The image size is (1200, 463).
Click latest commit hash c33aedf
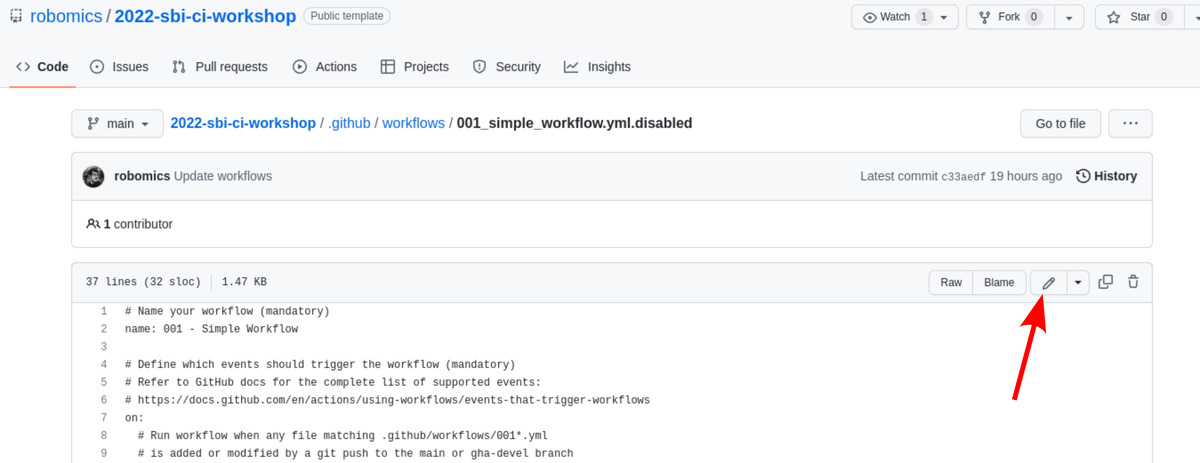click(x=963, y=177)
